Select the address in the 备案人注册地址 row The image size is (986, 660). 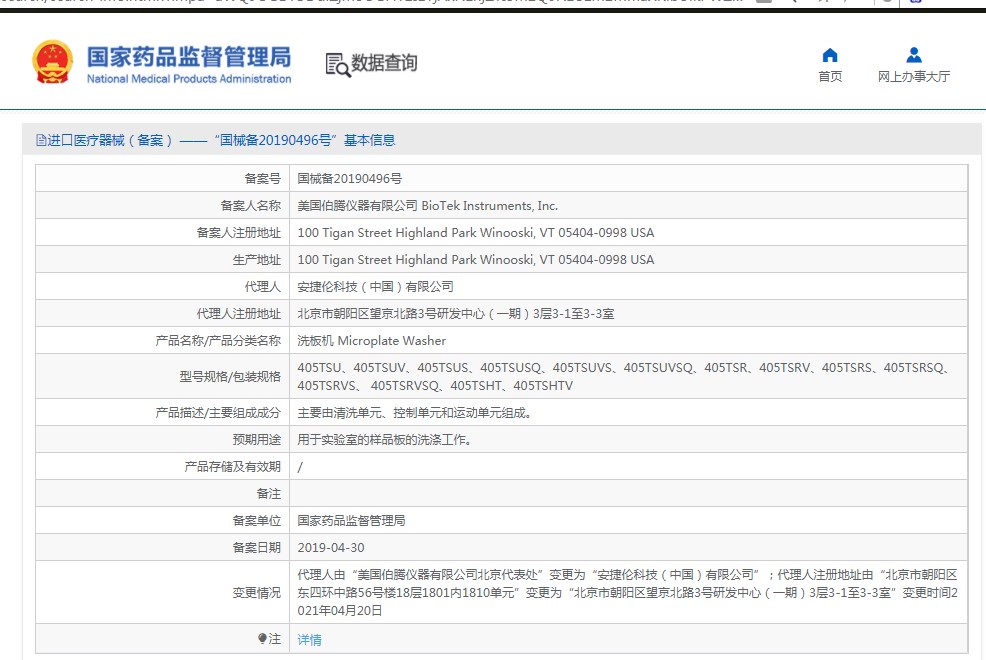coord(475,233)
